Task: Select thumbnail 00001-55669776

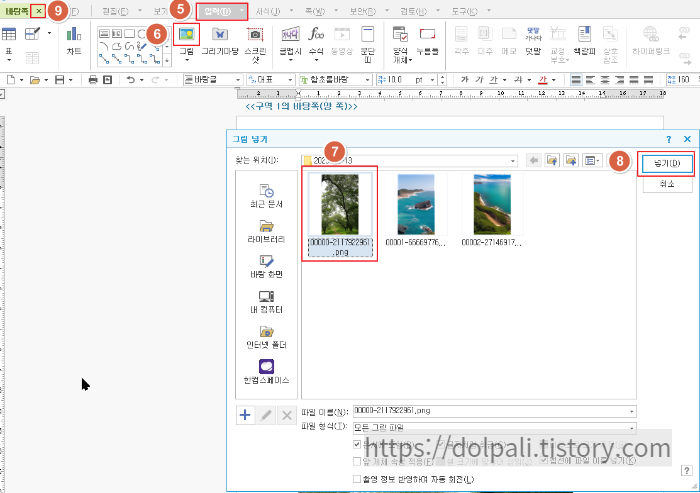Action: (x=416, y=210)
